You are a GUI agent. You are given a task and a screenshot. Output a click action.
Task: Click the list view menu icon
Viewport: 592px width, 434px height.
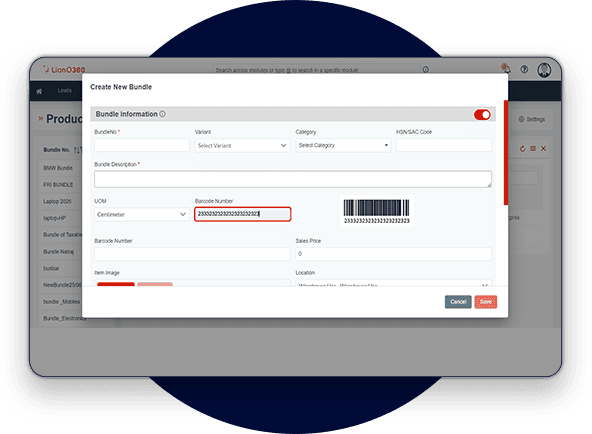pos(533,149)
